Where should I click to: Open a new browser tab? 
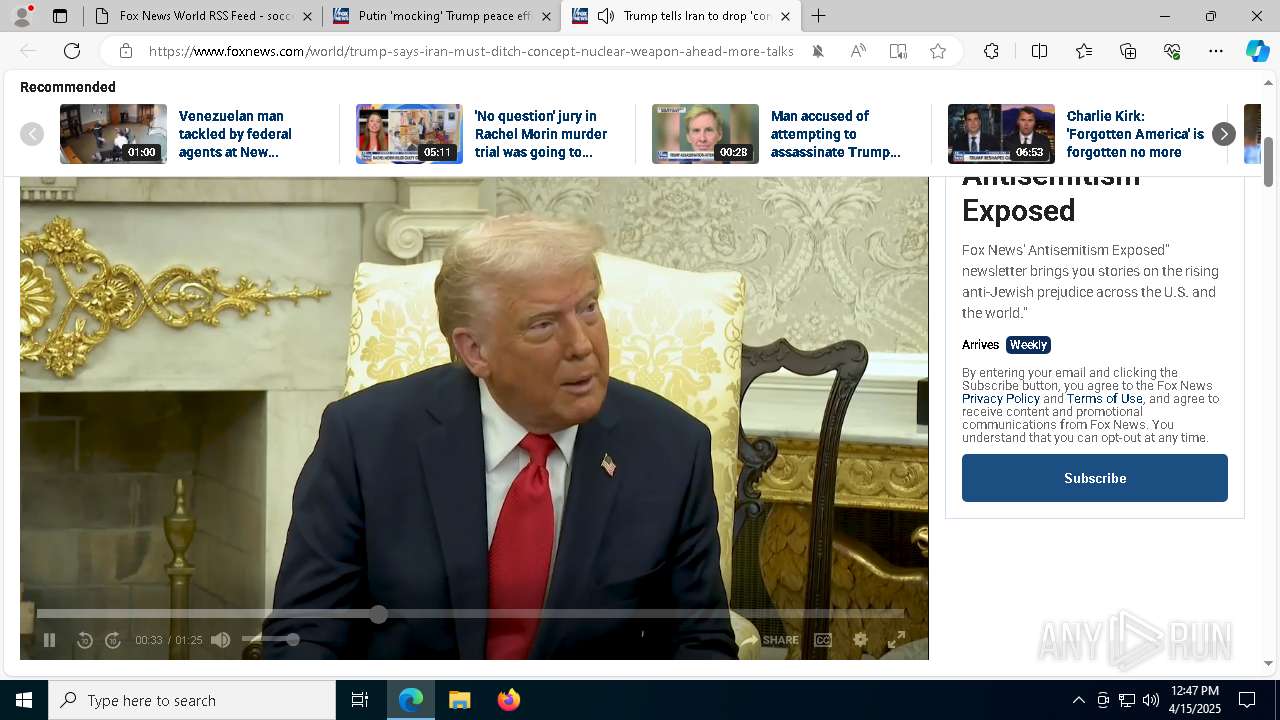(819, 16)
